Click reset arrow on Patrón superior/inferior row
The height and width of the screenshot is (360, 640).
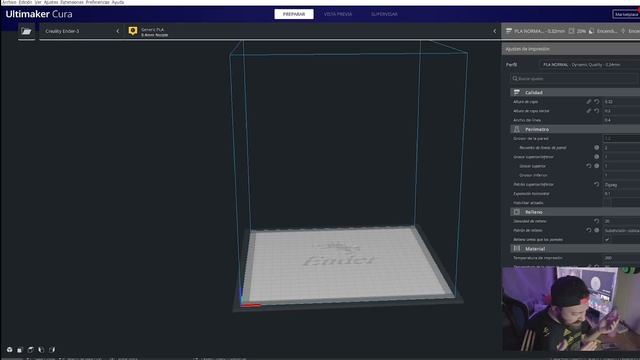pos(597,184)
